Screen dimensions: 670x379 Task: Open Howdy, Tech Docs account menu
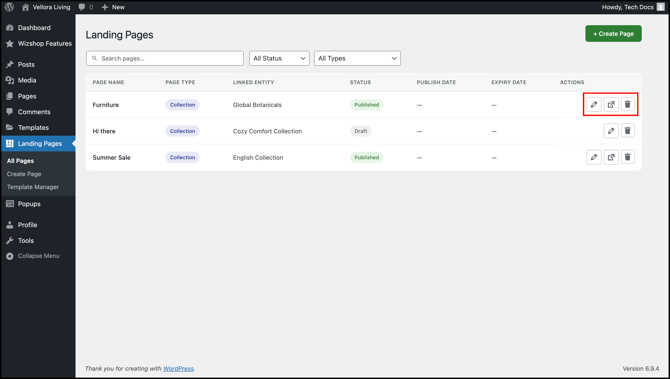click(x=633, y=7)
